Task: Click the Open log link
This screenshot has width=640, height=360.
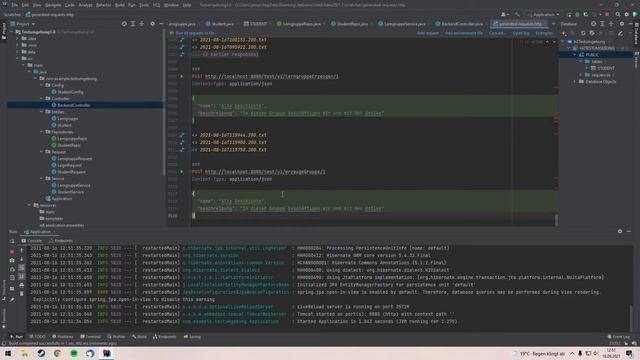Action: tap(521, 33)
